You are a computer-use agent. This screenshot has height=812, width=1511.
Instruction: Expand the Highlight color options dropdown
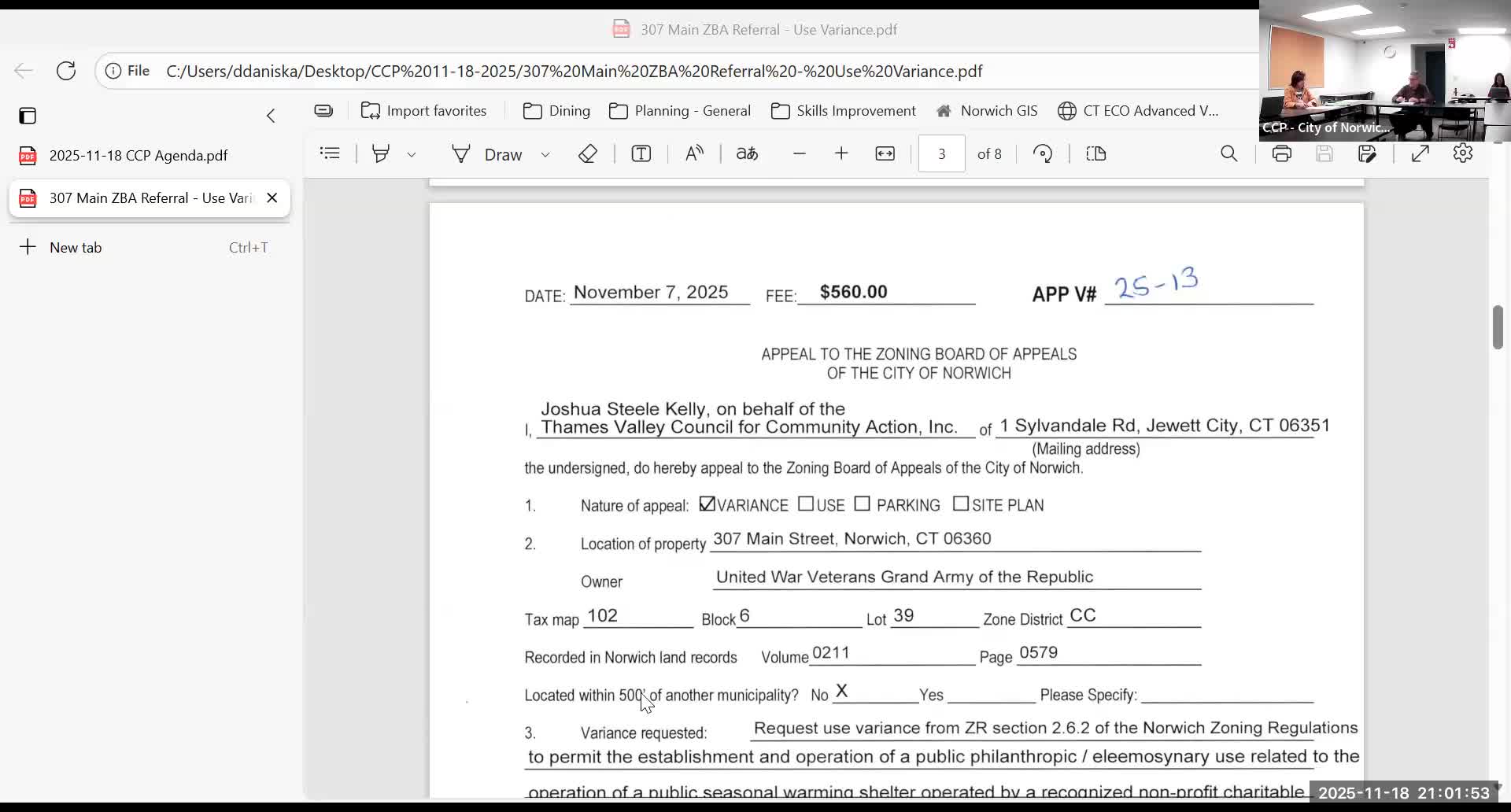[x=412, y=155]
